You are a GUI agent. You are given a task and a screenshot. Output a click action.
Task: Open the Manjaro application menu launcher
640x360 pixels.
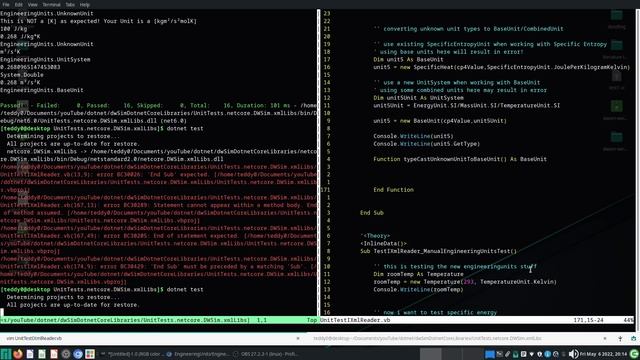[6, 354]
